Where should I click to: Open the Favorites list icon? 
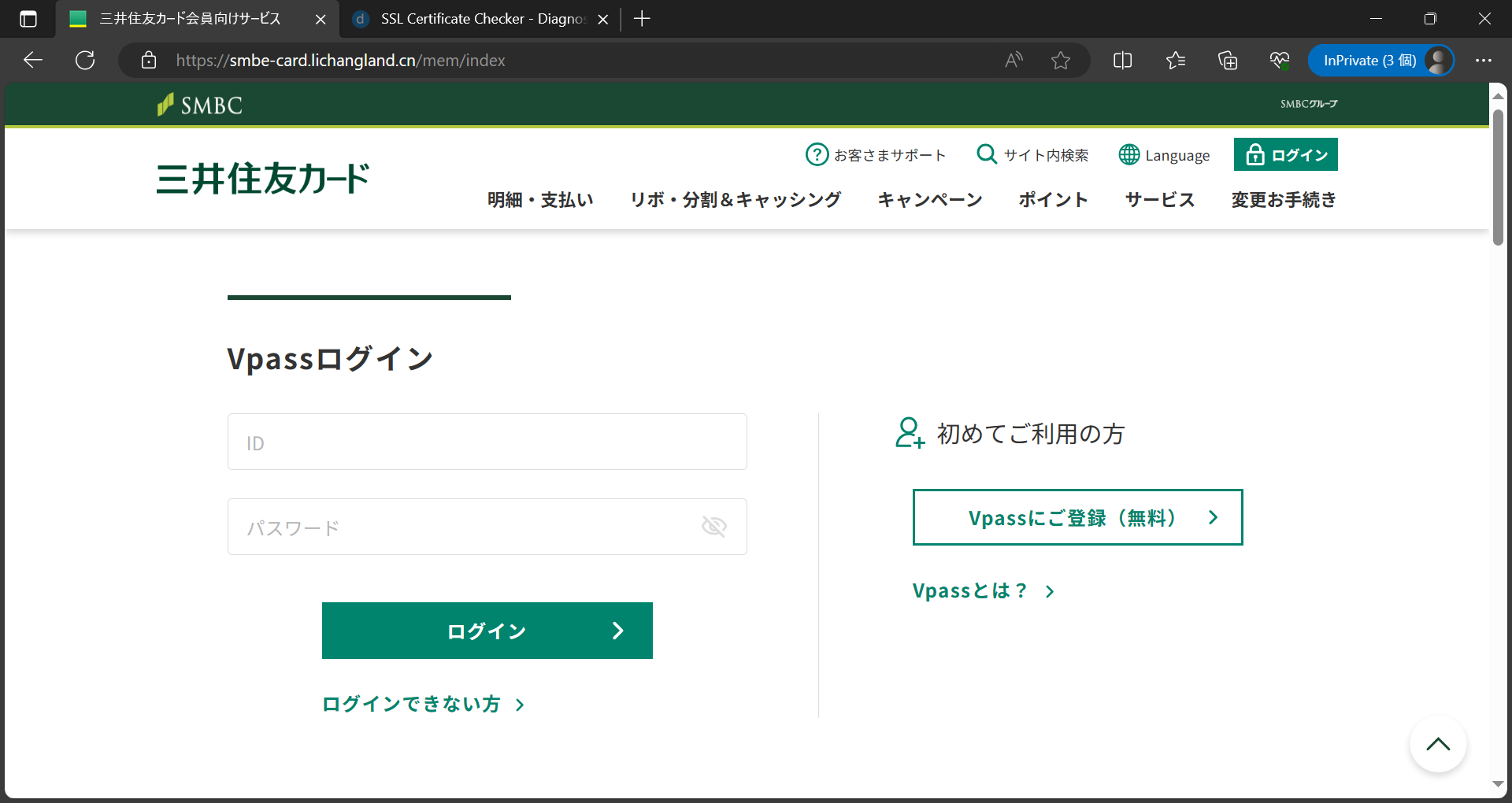tap(1176, 61)
